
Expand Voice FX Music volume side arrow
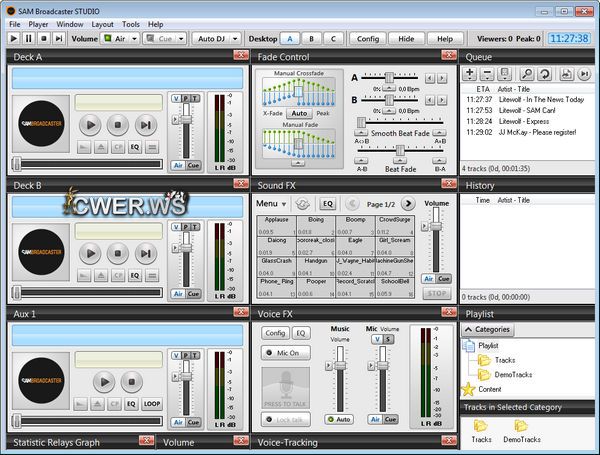tap(329, 366)
